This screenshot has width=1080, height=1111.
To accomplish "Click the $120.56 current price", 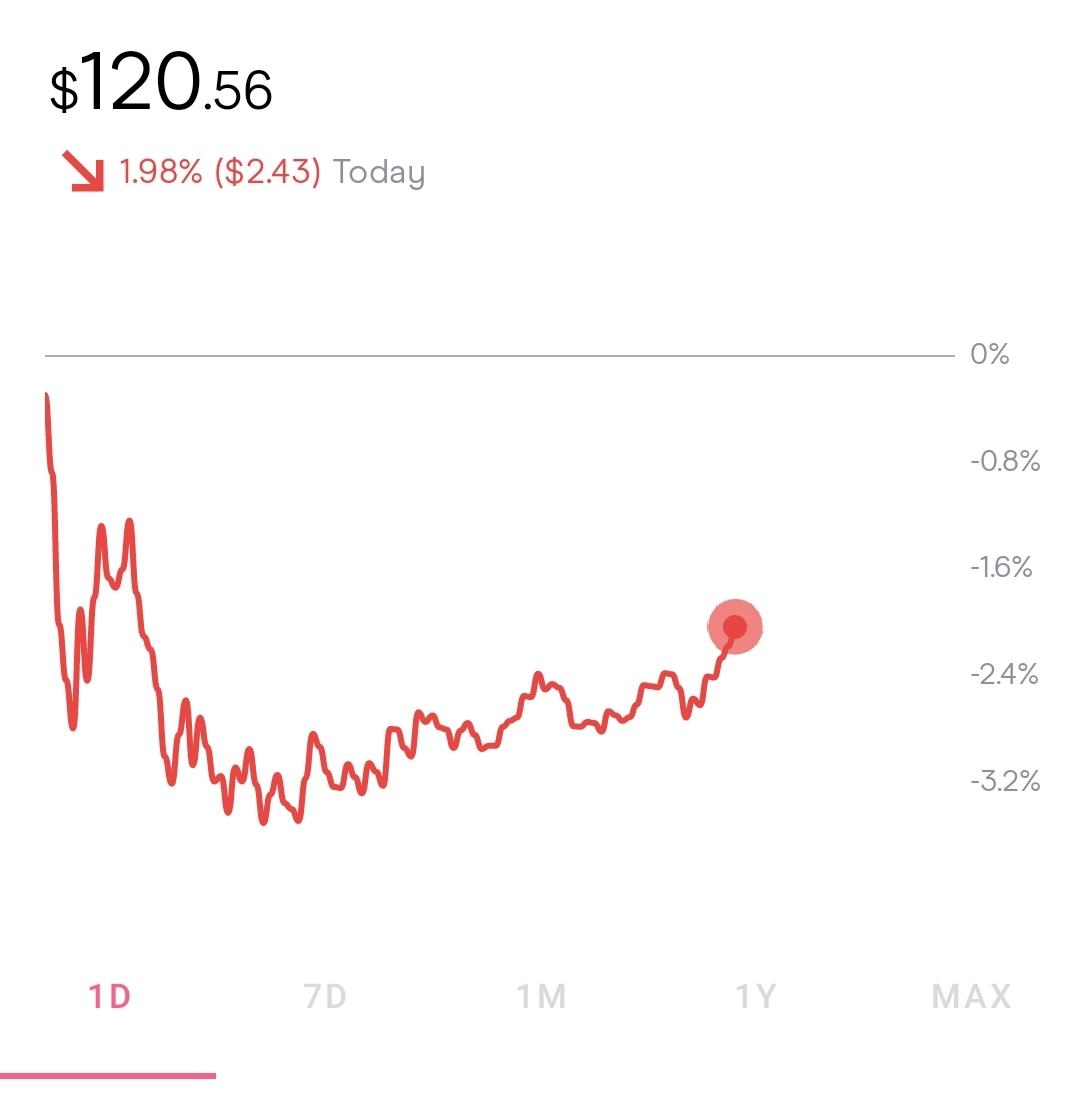I will (161, 83).
